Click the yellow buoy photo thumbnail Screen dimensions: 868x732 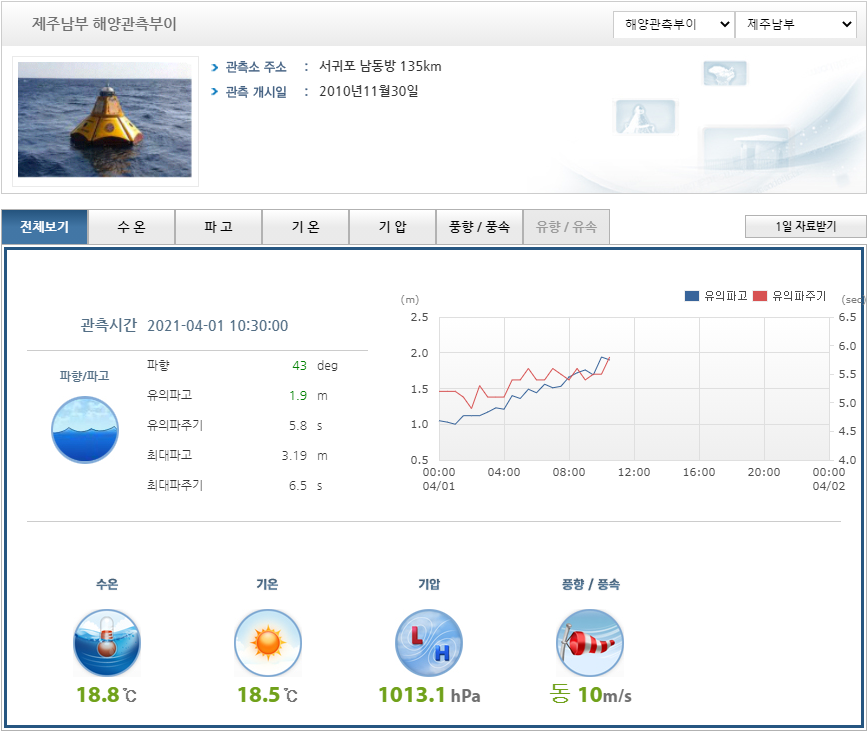coord(105,120)
